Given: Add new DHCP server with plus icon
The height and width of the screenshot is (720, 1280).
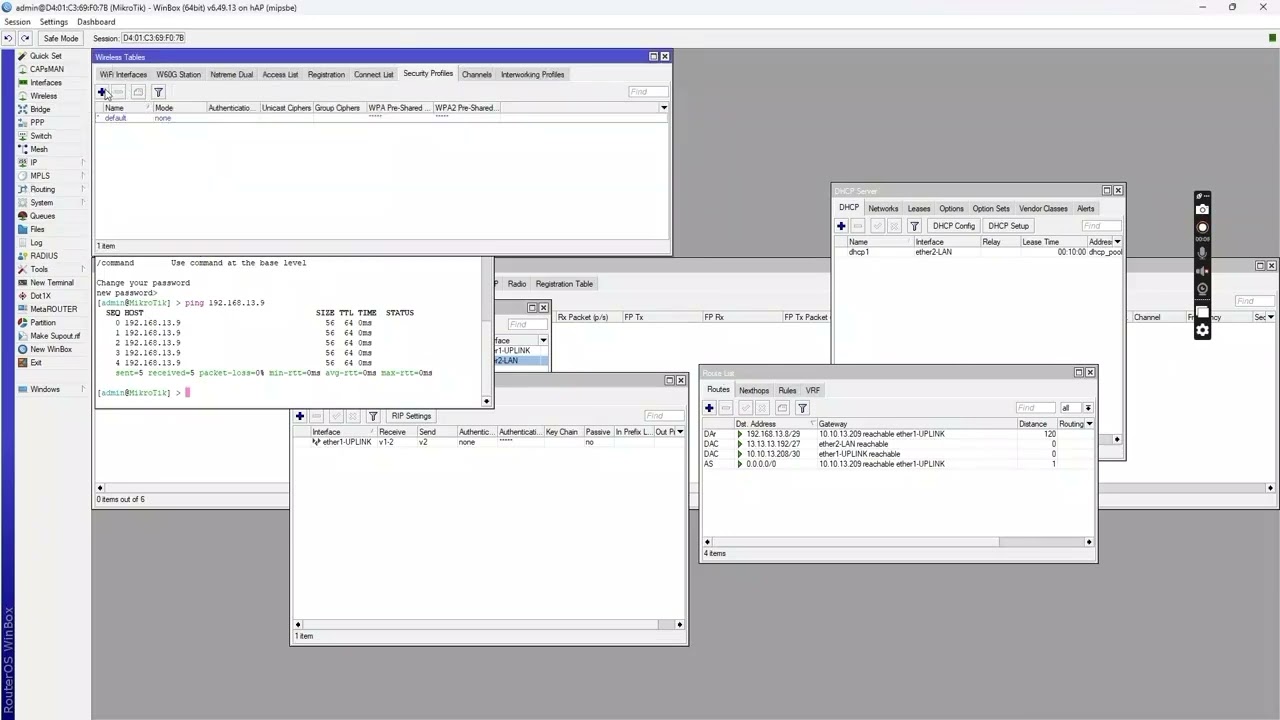Looking at the screenshot, I should tap(841, 226).
